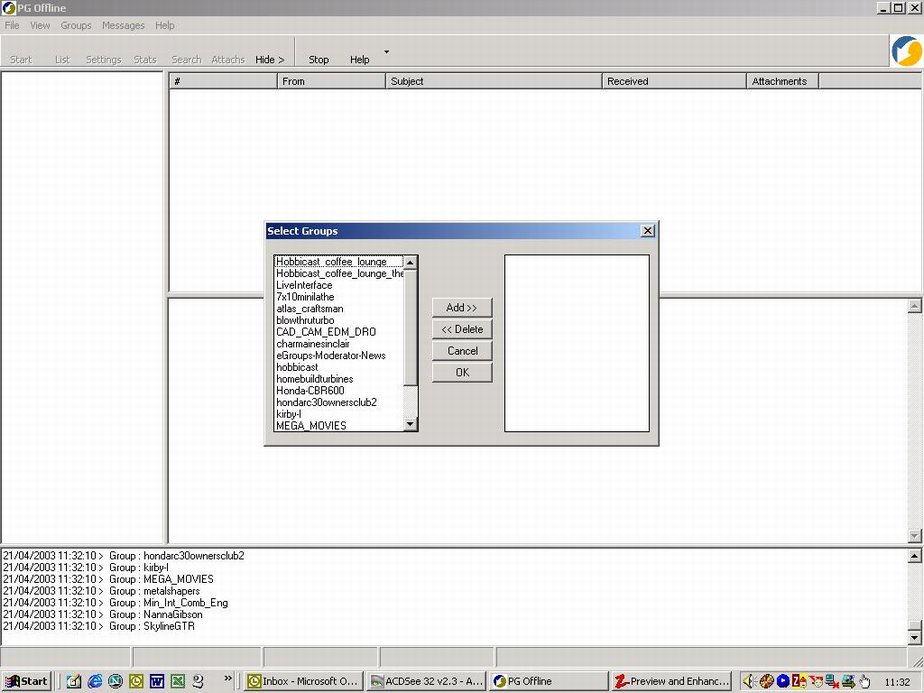Expand the quick launch overflow chevron
Screen dimensions: 924x693
(x=228, y=679)
